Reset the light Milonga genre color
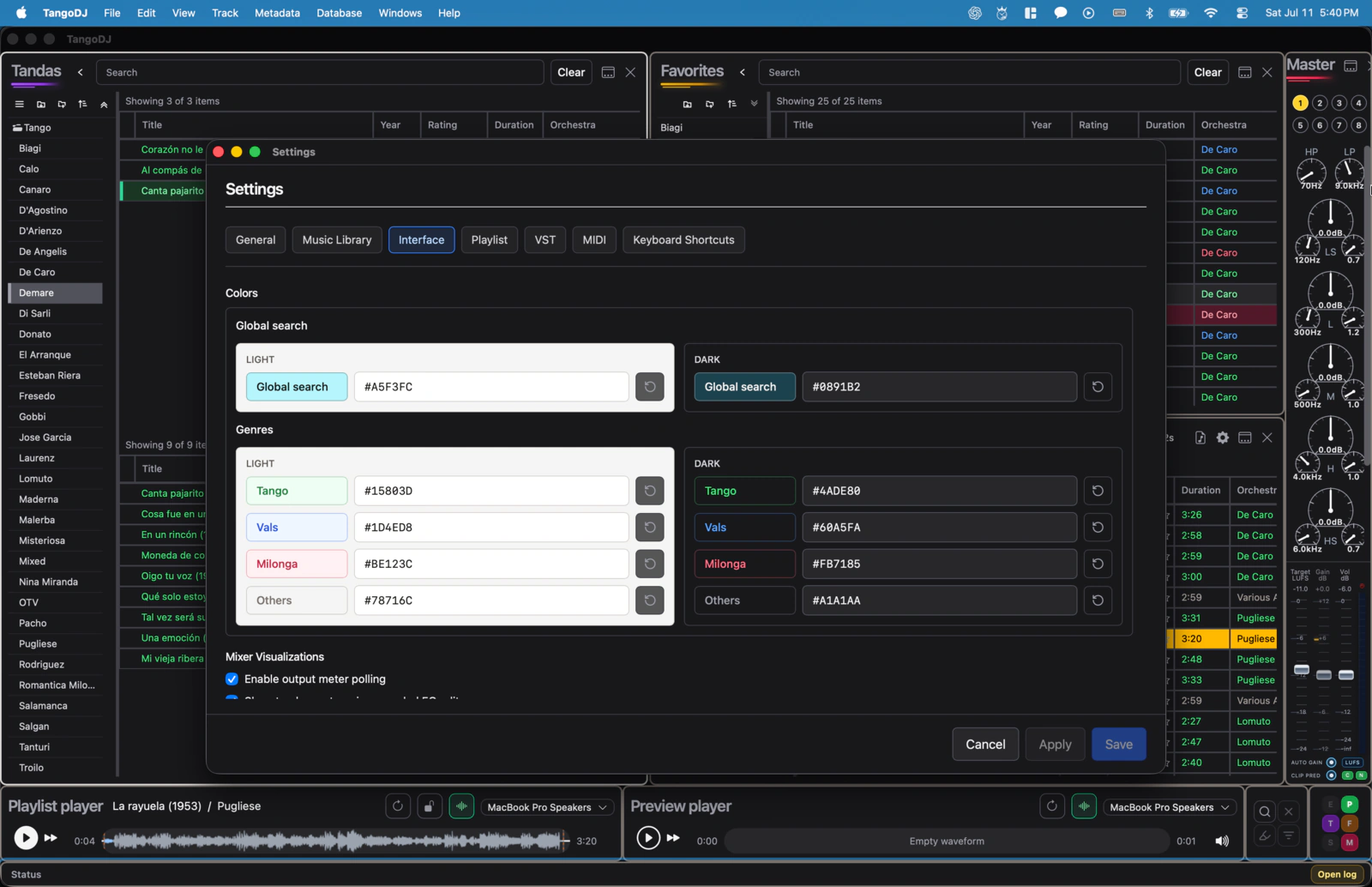1372x887 pixels. [x=650, y=564]
